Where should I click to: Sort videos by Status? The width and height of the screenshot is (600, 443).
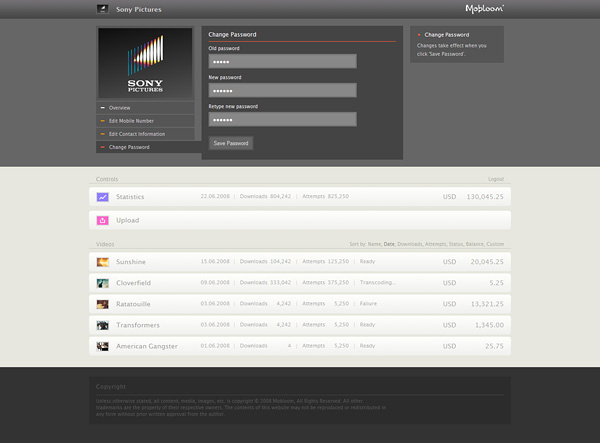point(456,244)
